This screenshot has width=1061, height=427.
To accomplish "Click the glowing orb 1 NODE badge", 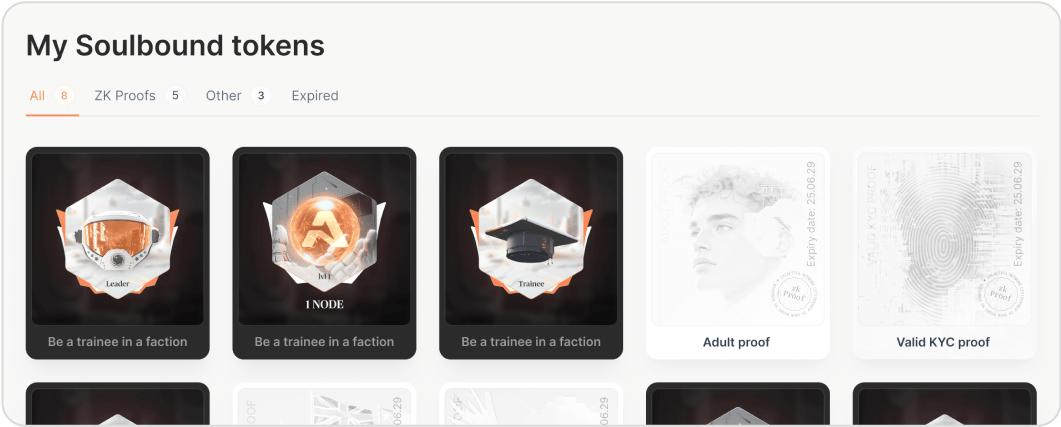I will click(324, 238).
